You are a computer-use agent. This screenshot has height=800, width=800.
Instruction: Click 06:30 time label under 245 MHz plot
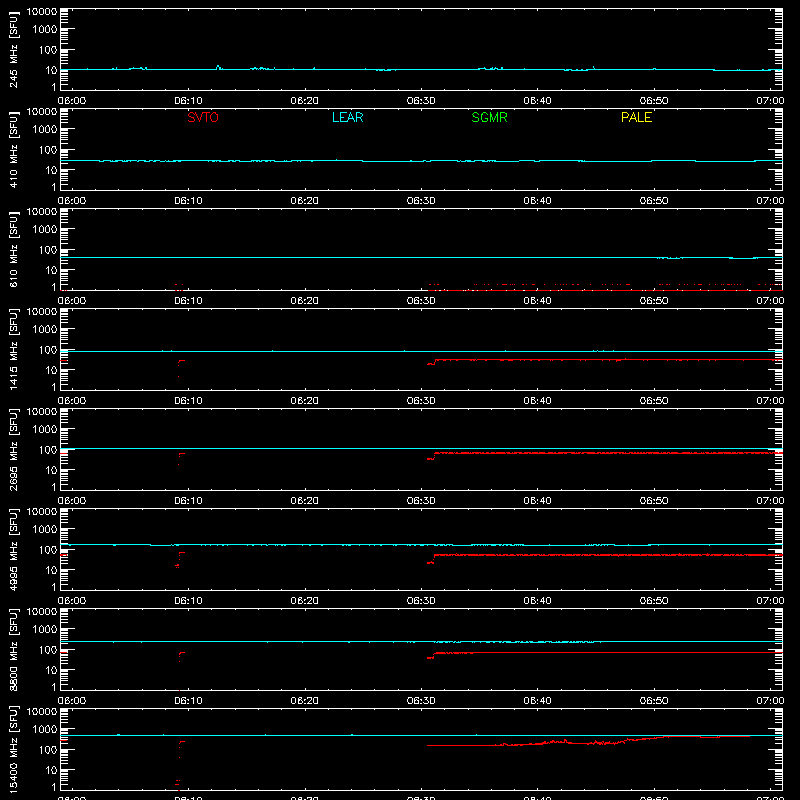click(421, 101)
